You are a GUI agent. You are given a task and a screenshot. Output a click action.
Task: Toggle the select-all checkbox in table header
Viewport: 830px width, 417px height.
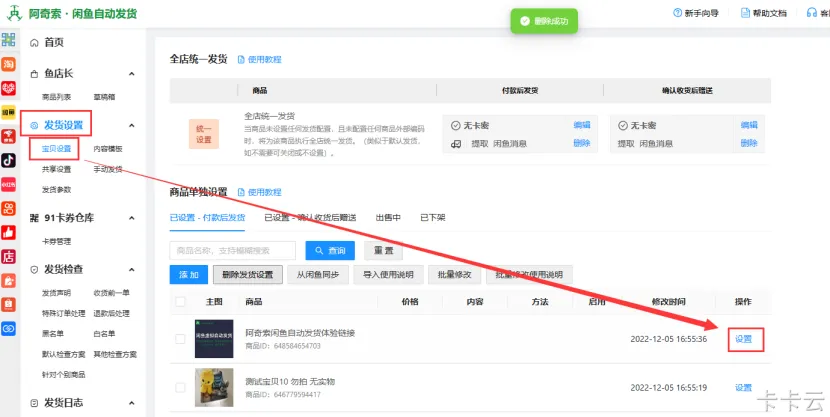pos(181,302)
